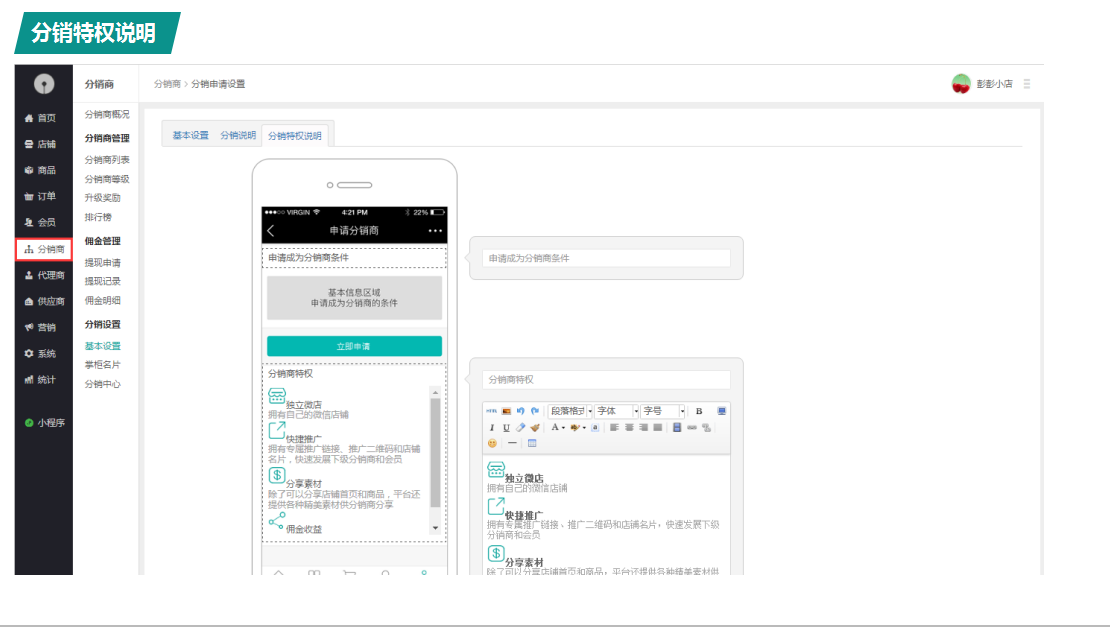
Task: Click the Bold button in editor toolbar
Action: (698, 411)
